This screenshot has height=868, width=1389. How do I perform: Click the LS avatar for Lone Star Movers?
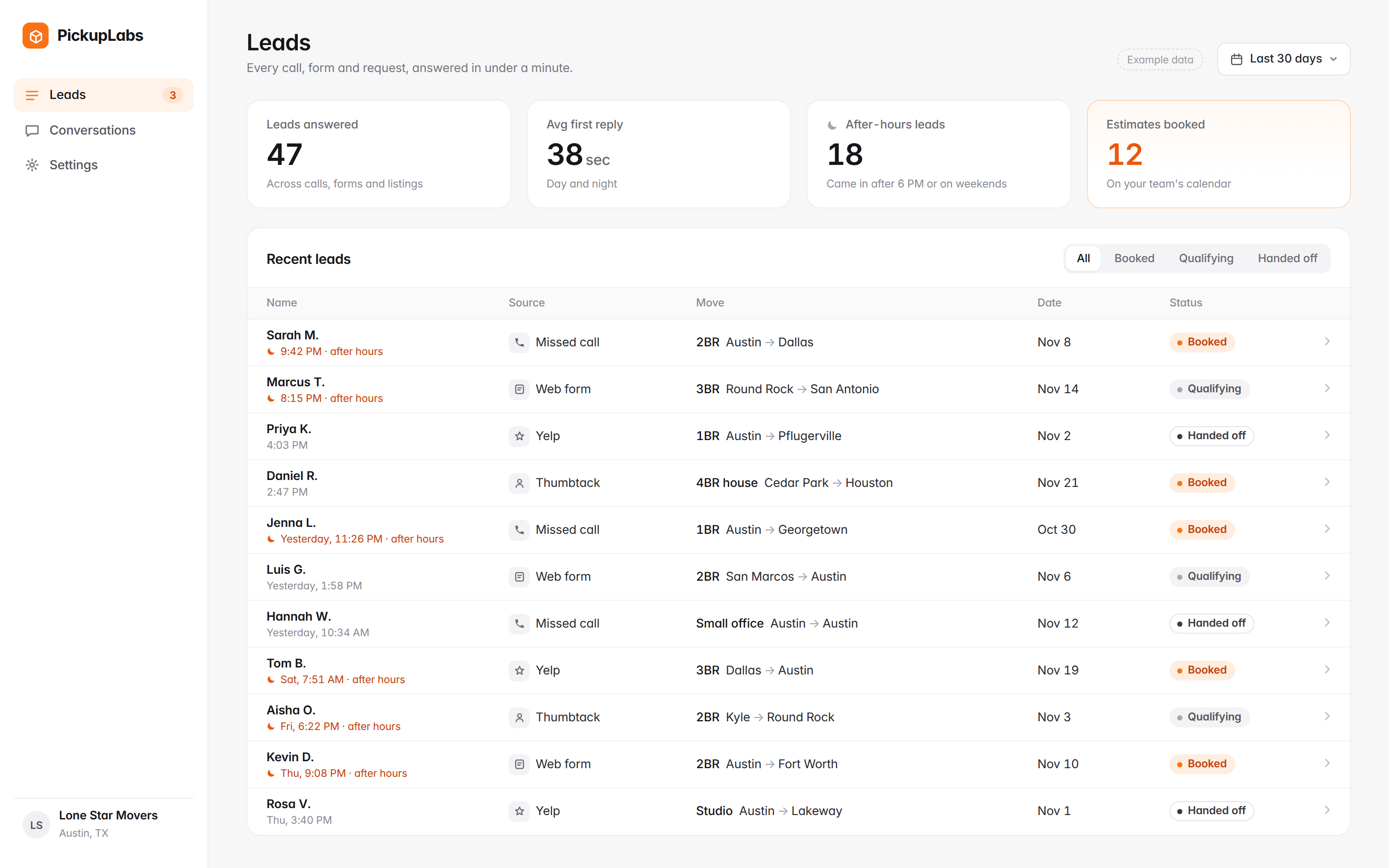click(x=36, y=825)
